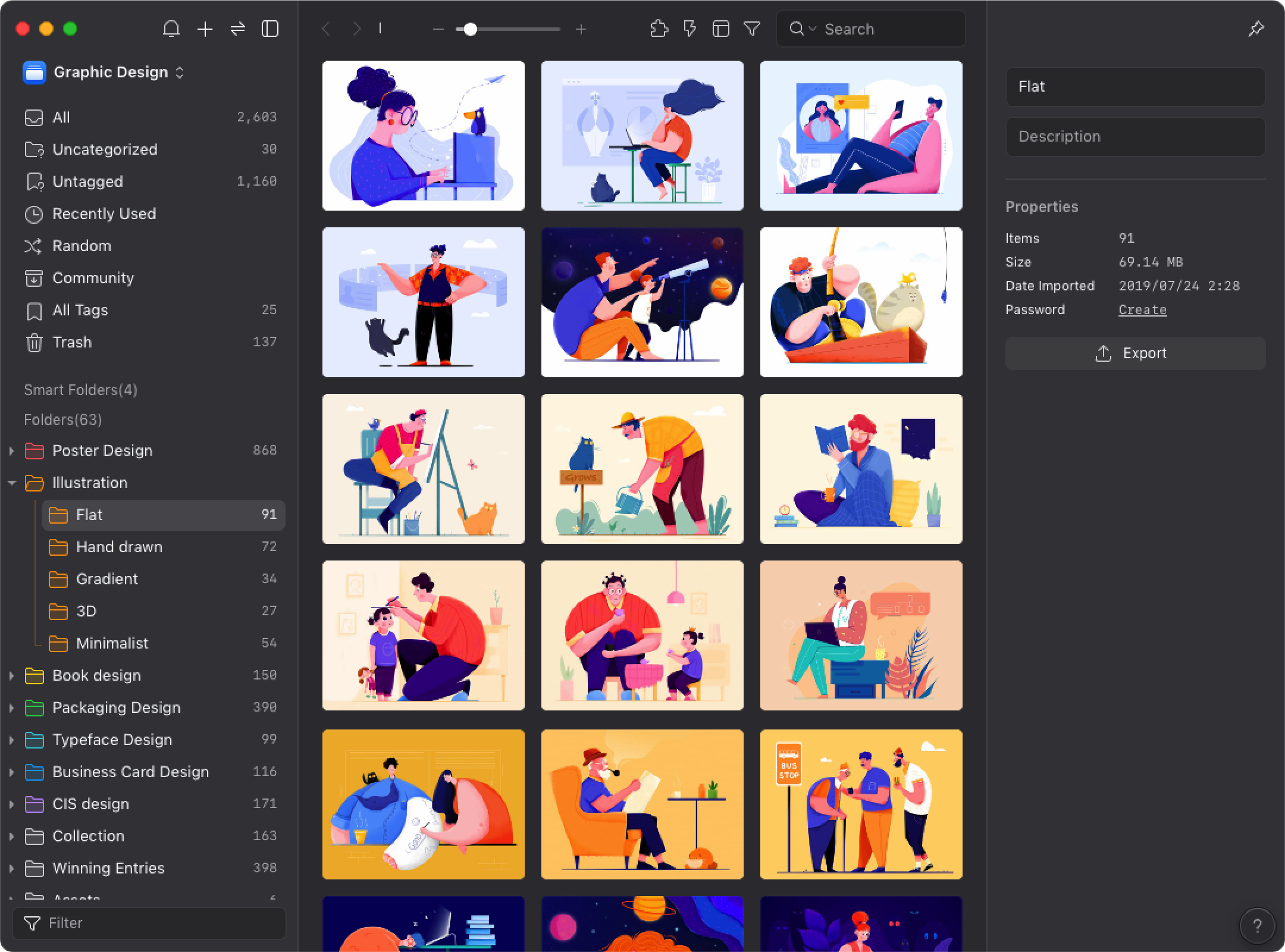The width and height of the screenshot is (1285, 952).
Task: Expand the Winning Entries folder
Action: (11, 868)
